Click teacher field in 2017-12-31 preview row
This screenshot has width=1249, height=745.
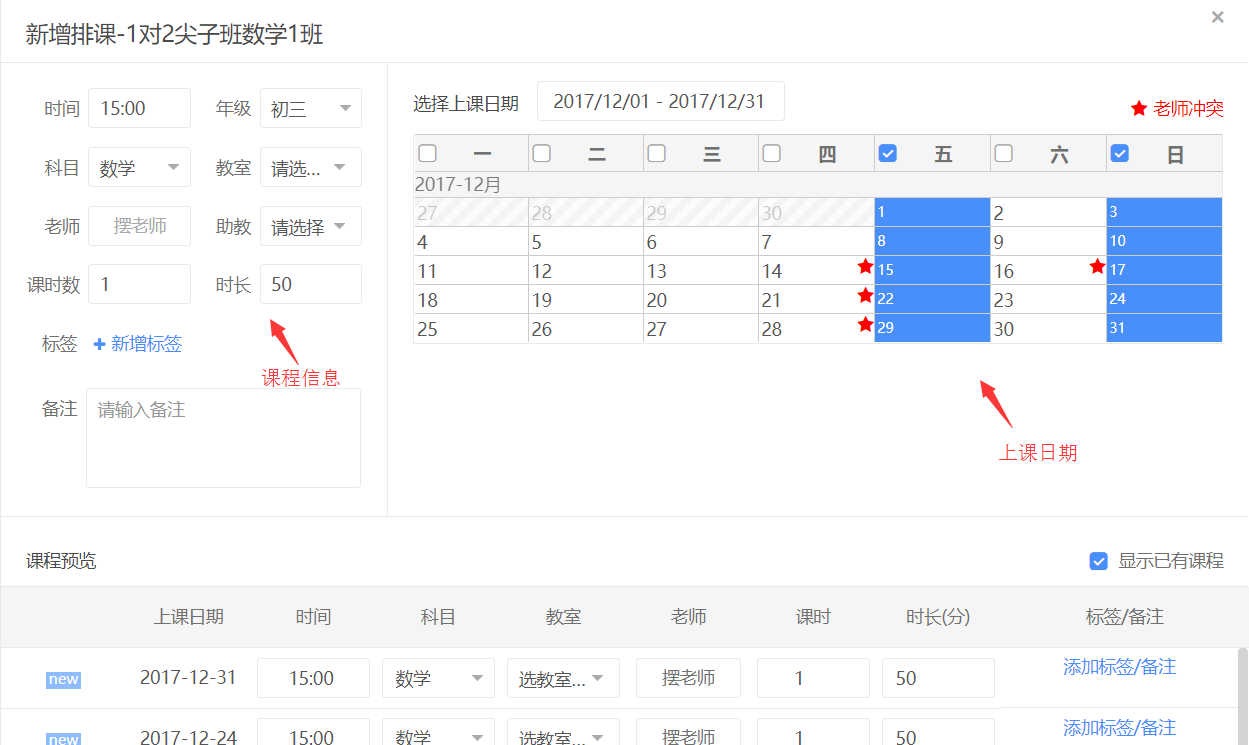(688, 678)
